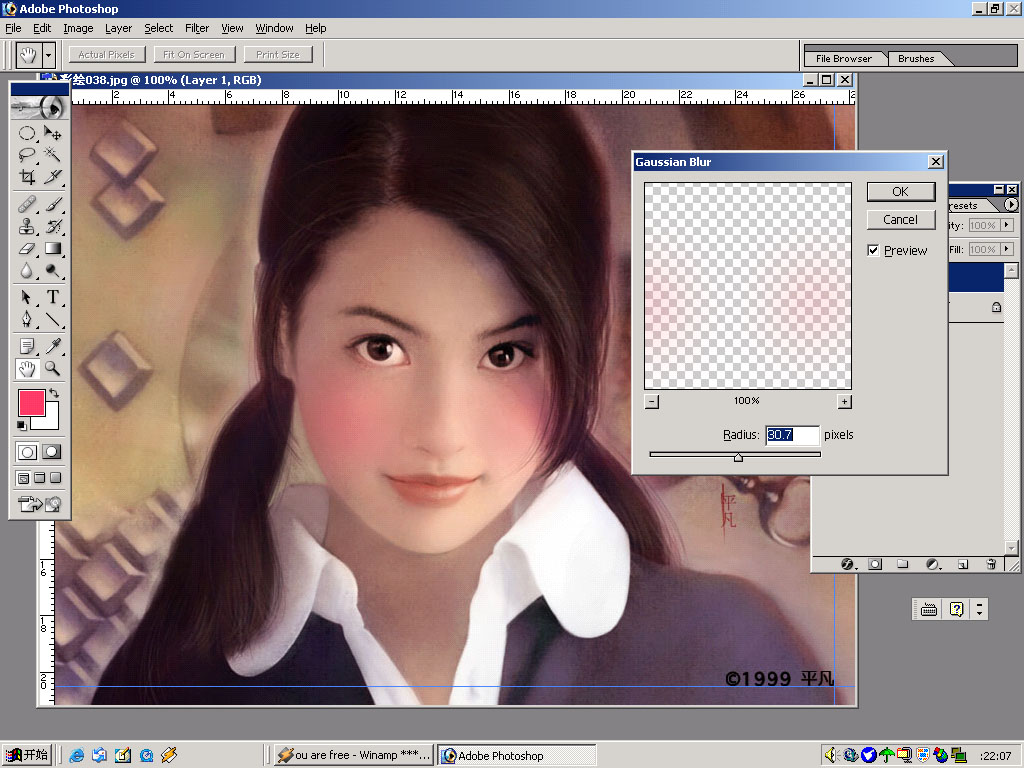Screen dimensions: 1024x768
Task: Open Adobe Online from toolbox header
Action: (x=39, y=107)
